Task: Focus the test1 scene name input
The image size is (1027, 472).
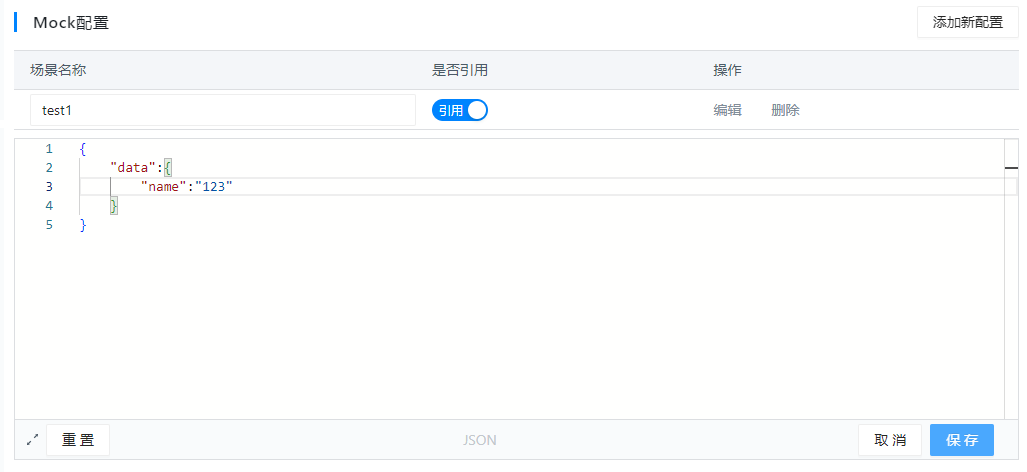Action: tap(223, 110)
